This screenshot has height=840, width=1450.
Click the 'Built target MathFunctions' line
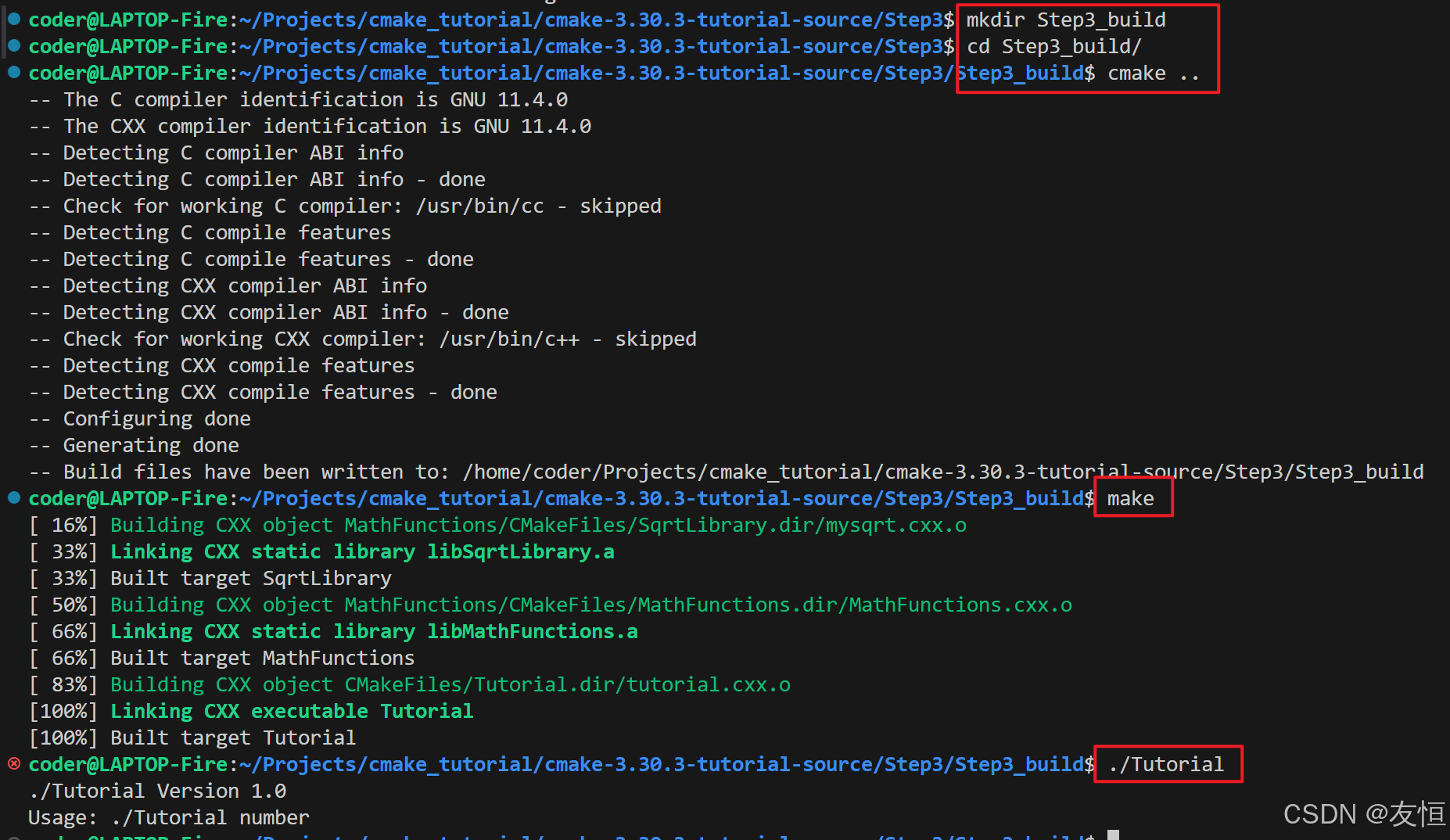[x=263, y=658]
